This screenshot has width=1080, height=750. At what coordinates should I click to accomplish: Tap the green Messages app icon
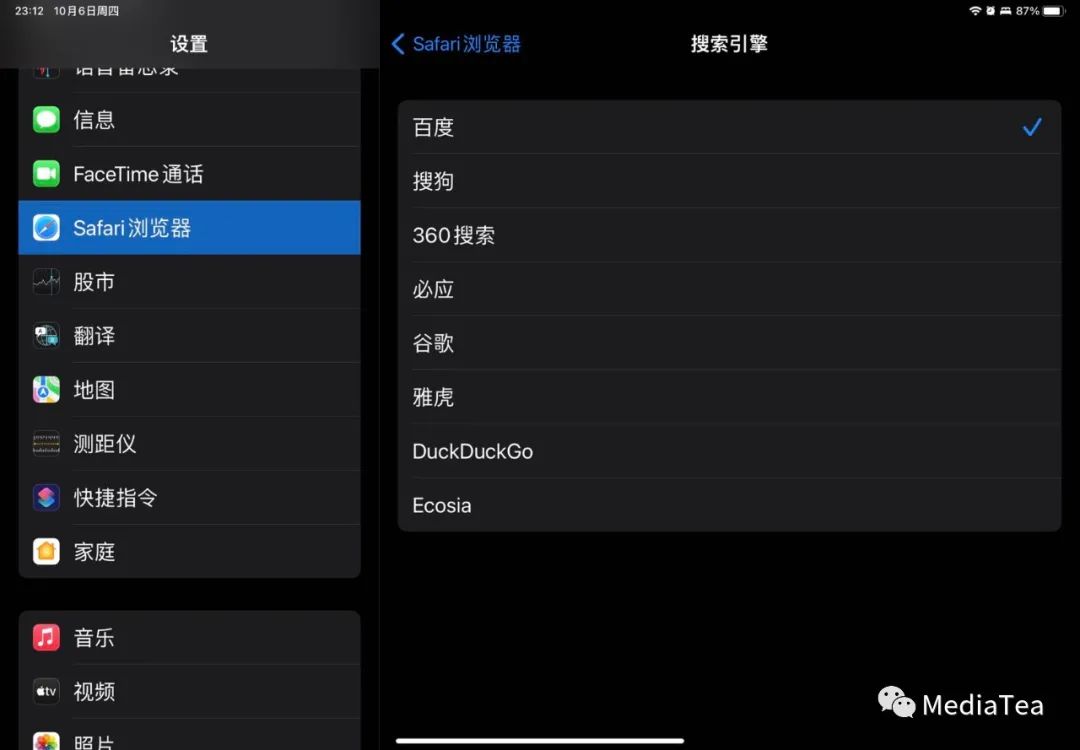[46, 120]
